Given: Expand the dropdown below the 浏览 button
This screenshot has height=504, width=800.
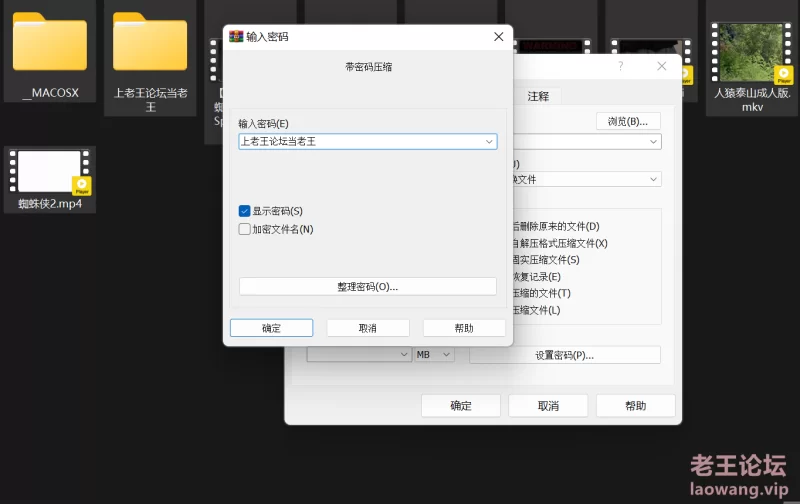Looking at the screenshot, I should [653, 142].
